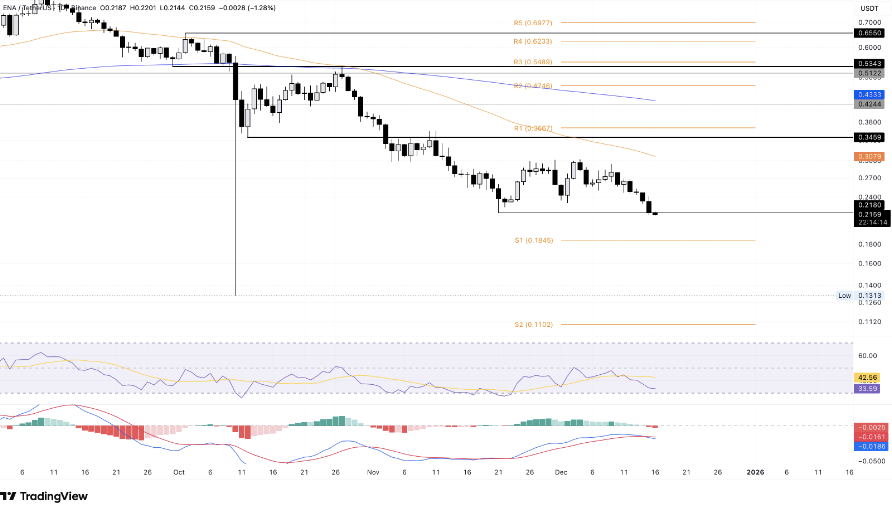Screen dimensions: 892x506
Task: Select the R2 (0.4746) pivot label
Action: (532, 86)
